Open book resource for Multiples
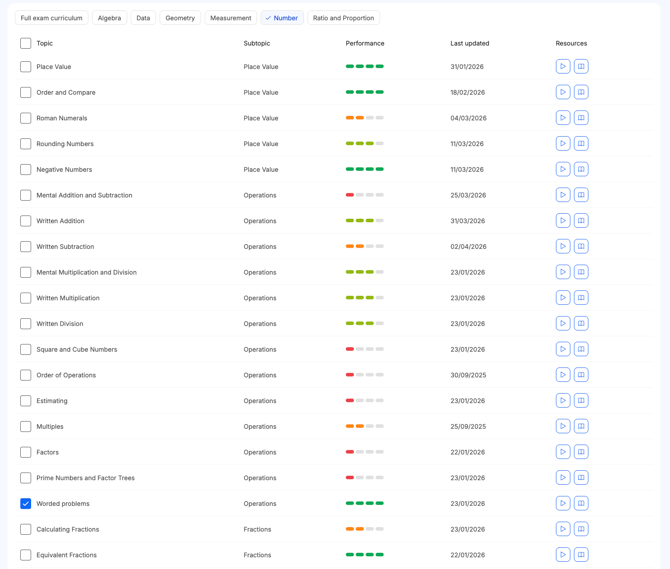Screen dimensions: 670x569 point(581,426)
